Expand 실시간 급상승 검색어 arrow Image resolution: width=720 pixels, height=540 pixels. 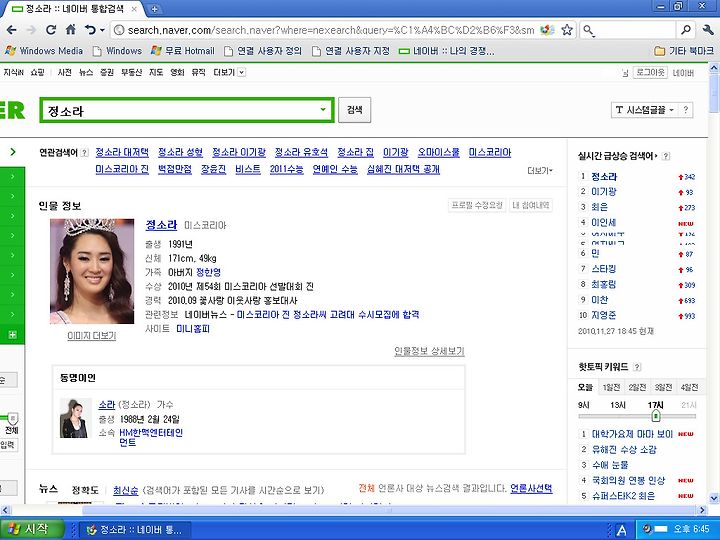pos(656,156)
